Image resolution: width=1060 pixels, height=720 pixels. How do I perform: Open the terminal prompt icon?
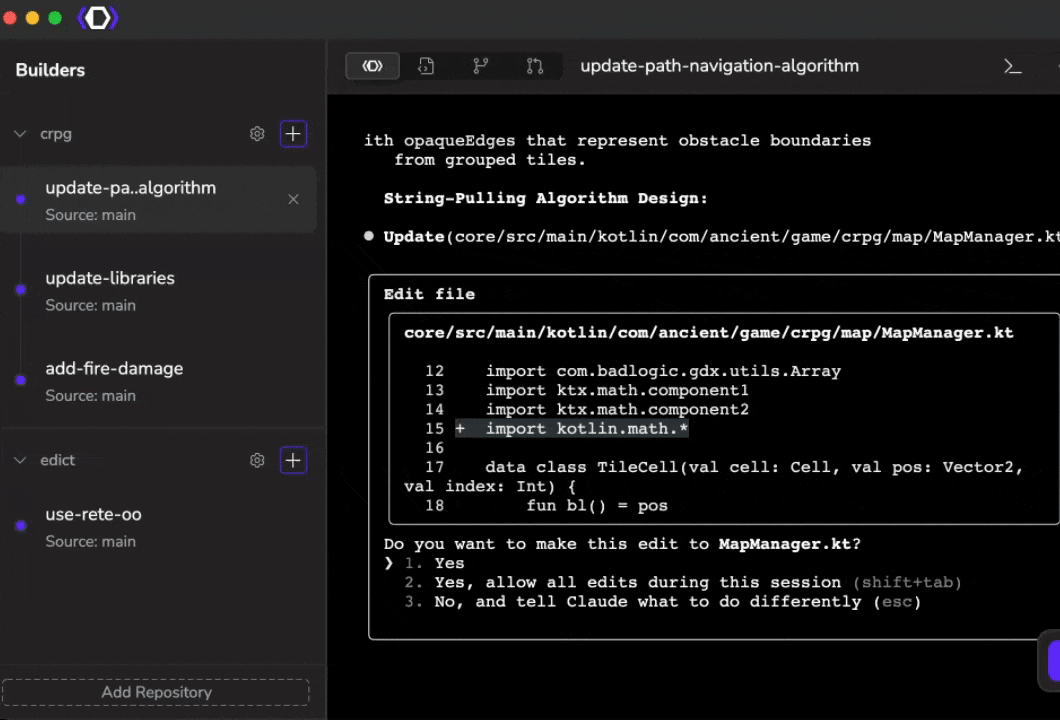tap(1012, 66)
